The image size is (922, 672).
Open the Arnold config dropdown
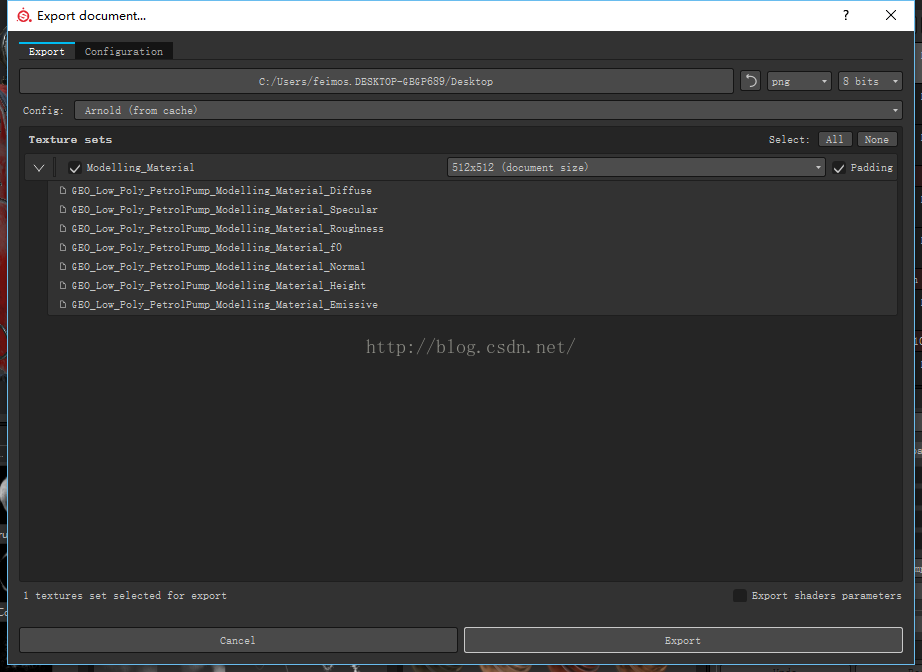(488, 110)
